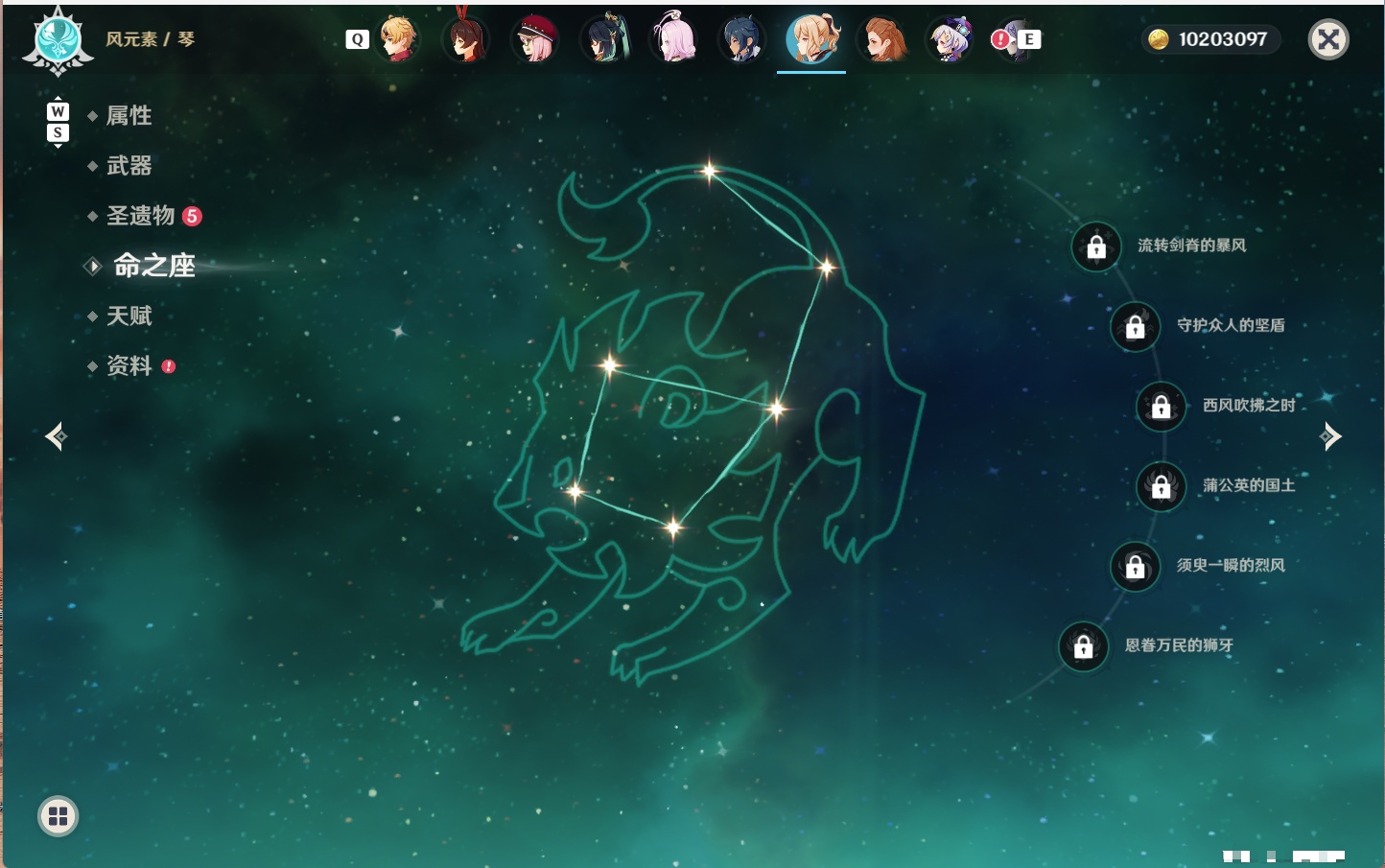Open the 属性 attributes menu
Screen dimensions: 1385x868
(x=129, y=116)
